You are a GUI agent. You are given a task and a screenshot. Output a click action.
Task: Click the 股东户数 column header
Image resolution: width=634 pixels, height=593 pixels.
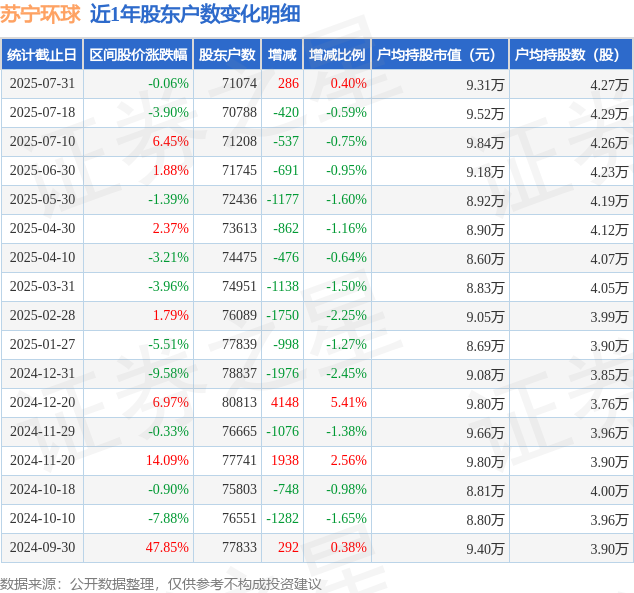tap(227, 55)
